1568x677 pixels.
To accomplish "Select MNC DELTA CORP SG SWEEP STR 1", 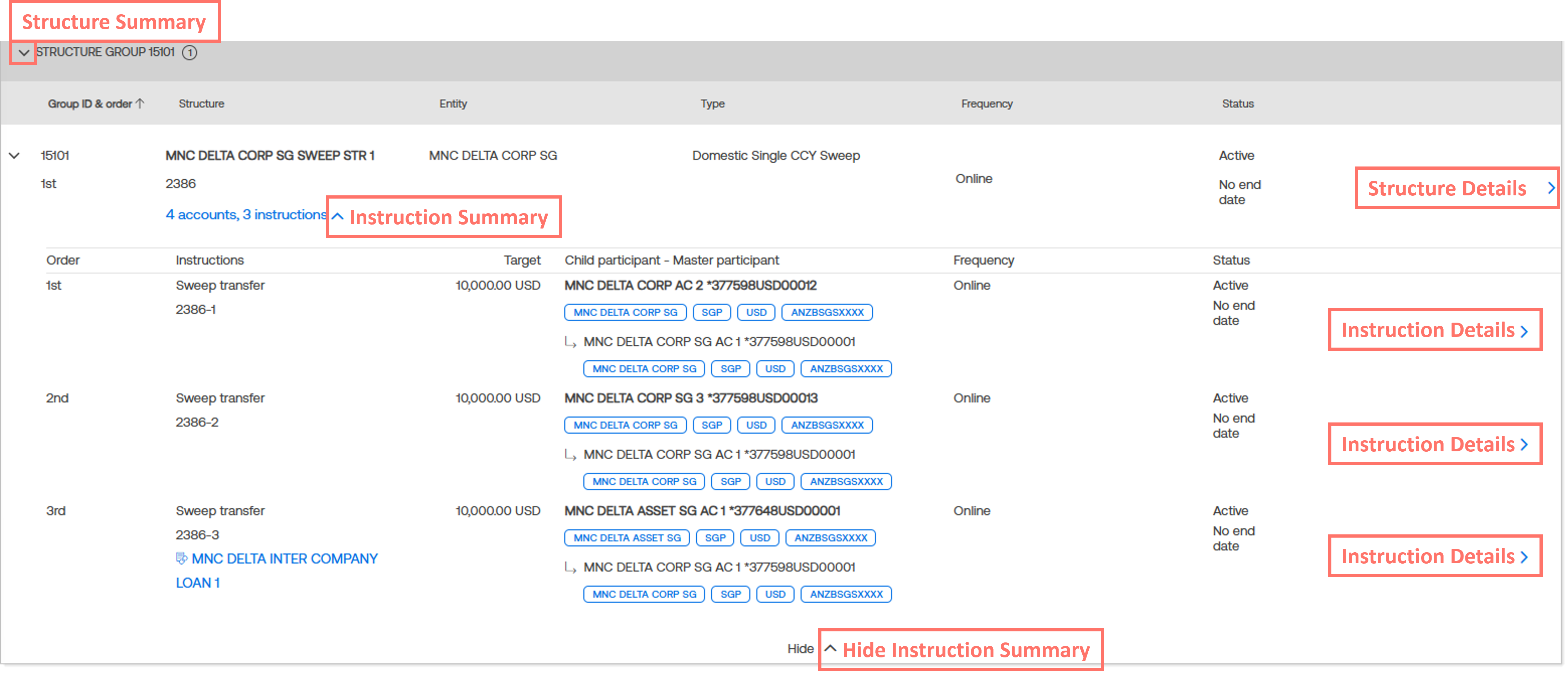I will point(270,156).
